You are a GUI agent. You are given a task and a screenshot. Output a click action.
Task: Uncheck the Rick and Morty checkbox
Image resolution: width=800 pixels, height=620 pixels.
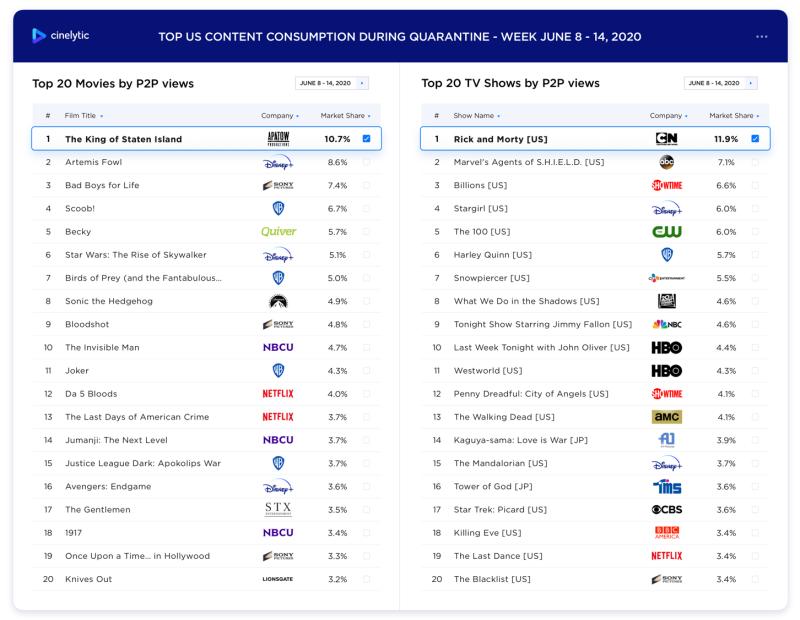click(x=755, y=138)
